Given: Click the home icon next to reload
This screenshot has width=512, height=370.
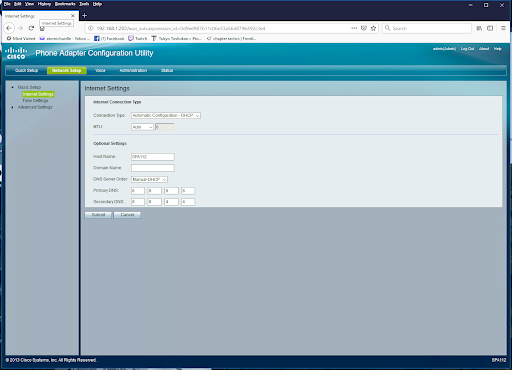Looking at the screenshot, I should [42, 29].
